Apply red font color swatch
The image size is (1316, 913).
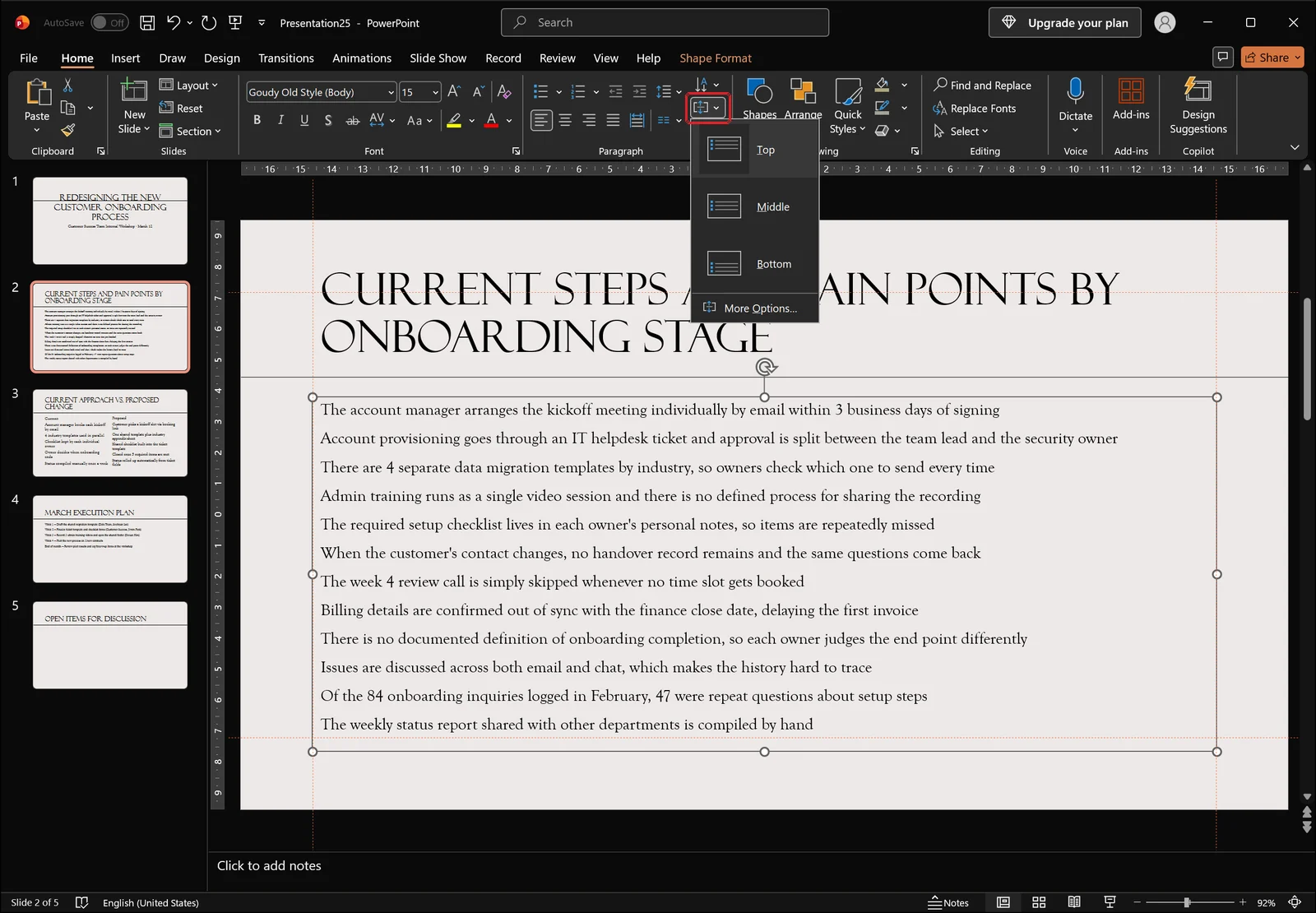point(491,120)
